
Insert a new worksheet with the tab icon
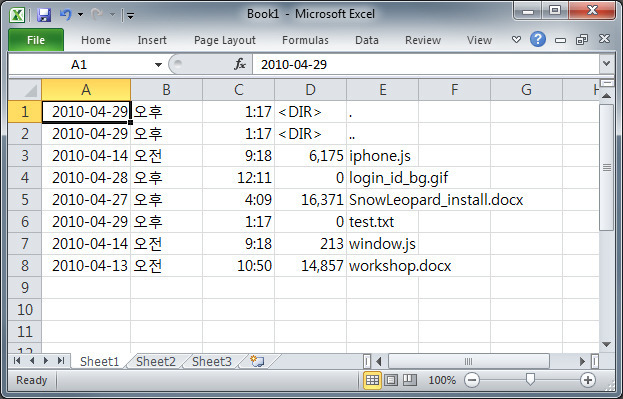pyautogui.click(x=257, y=361)
